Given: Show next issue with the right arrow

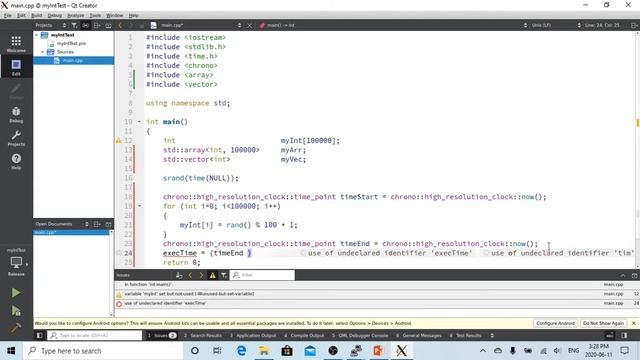Looking at the screenshot, I should pyautogui.click(x=201, y=275).
